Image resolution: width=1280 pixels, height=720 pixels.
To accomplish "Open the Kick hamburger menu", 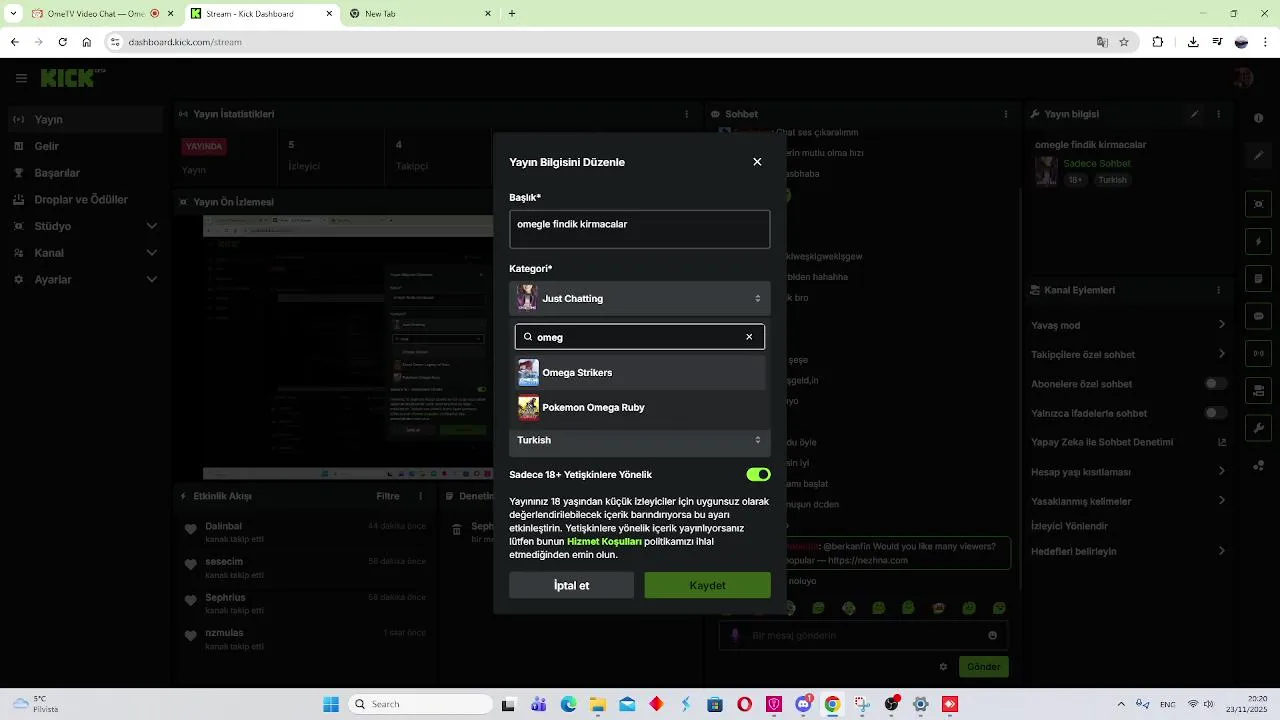I will point(20,78).
